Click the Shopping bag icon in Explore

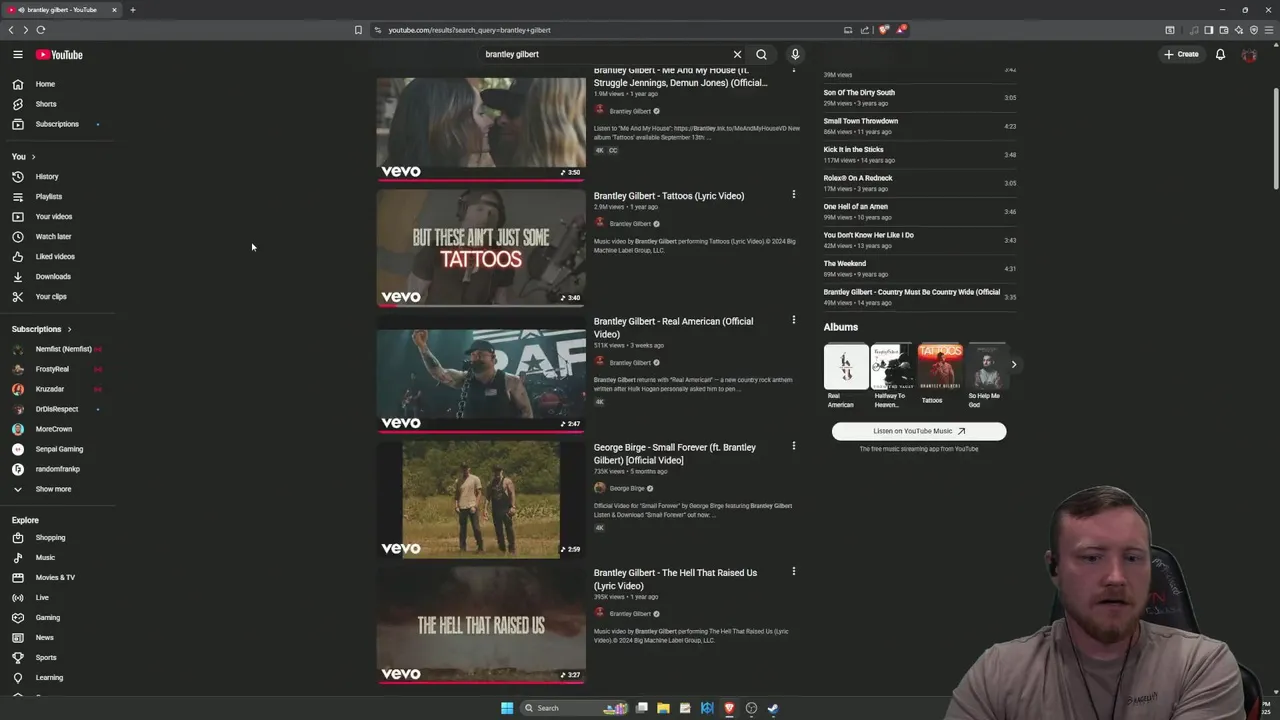click(18, 538)
